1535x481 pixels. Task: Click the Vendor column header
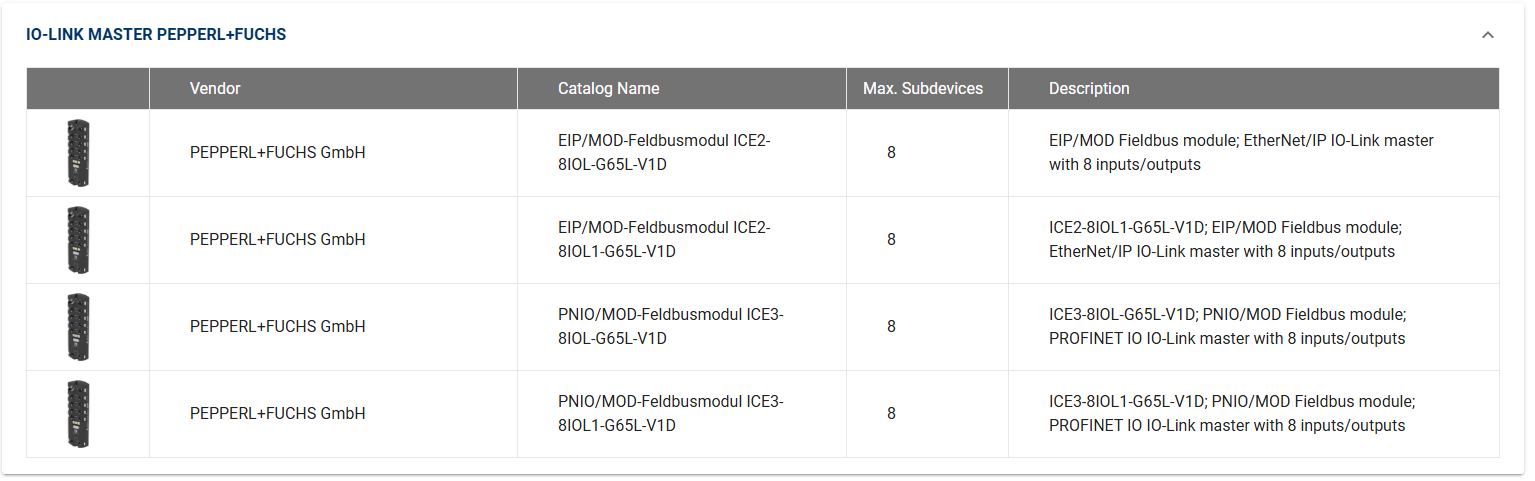point(215,88)
